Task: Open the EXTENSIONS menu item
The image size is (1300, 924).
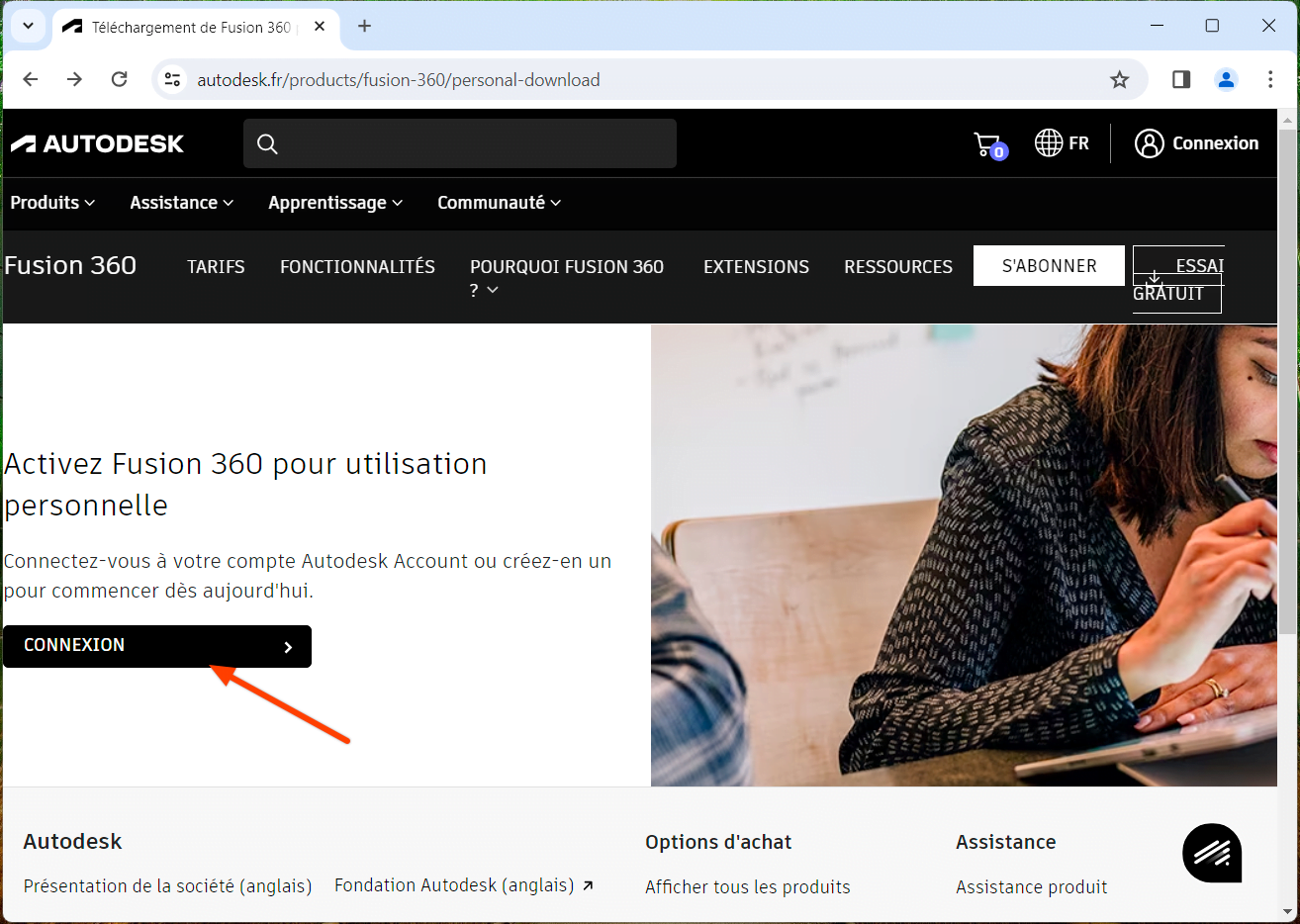Action: pyautogui.click(x=756, y=267)
